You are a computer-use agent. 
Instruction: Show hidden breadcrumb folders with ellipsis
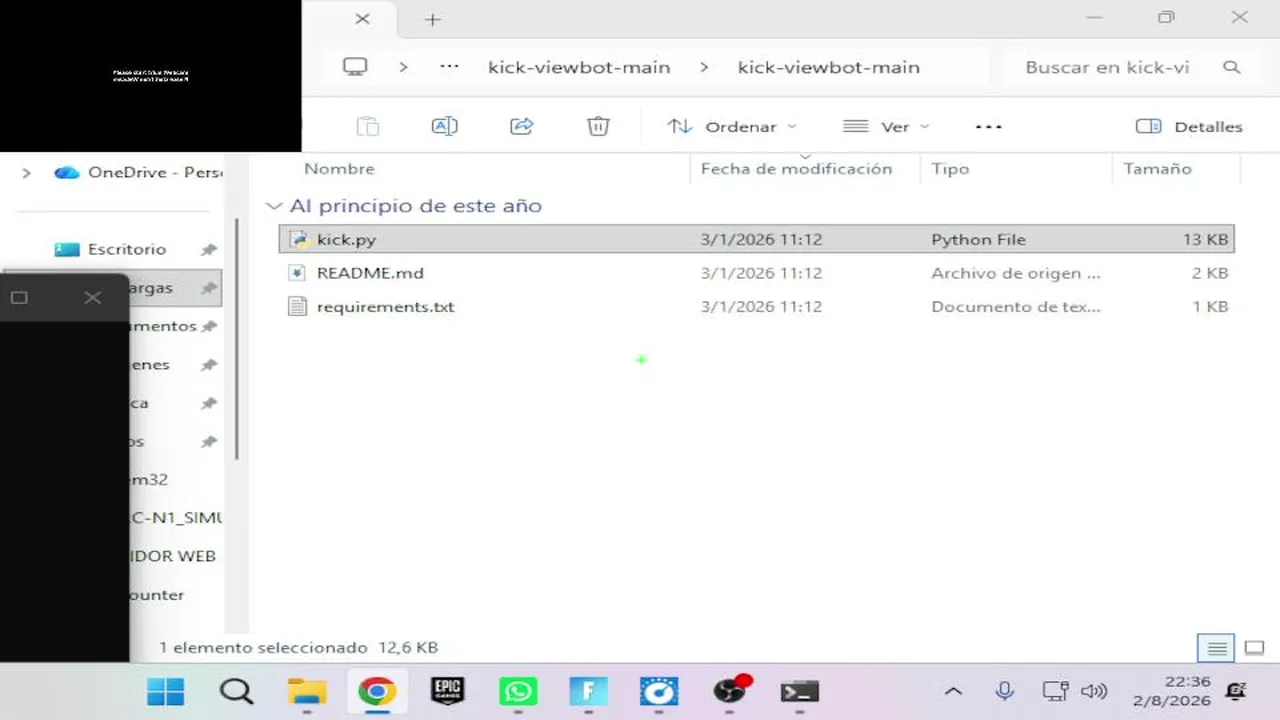click(x=449, y=67)
